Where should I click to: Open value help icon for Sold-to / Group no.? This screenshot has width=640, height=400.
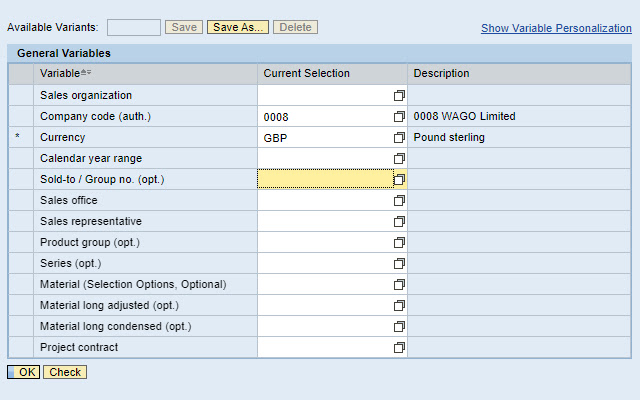pyautogui.click(x=399, y=180)
